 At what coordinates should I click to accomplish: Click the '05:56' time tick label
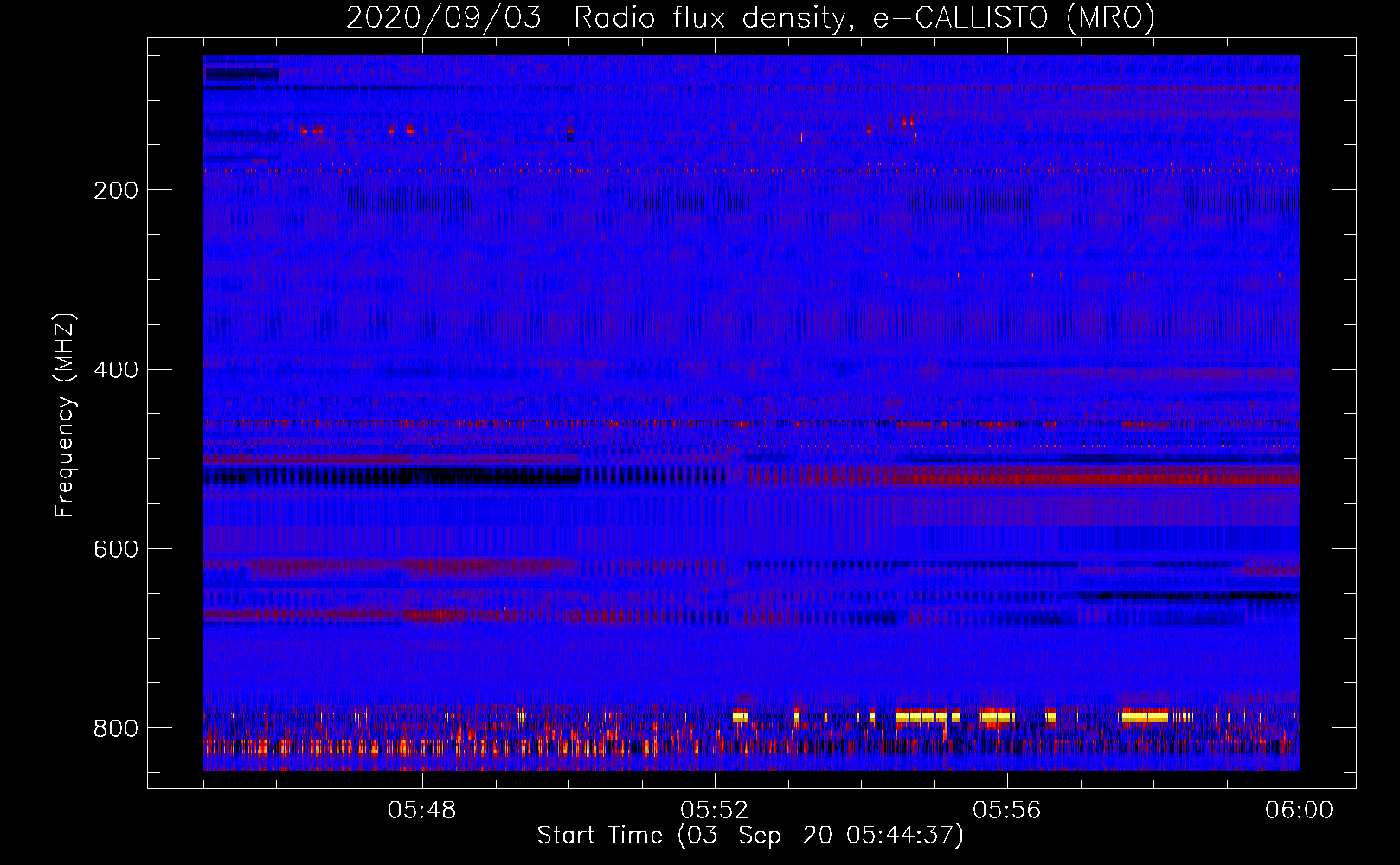[x=1007, y=811]
